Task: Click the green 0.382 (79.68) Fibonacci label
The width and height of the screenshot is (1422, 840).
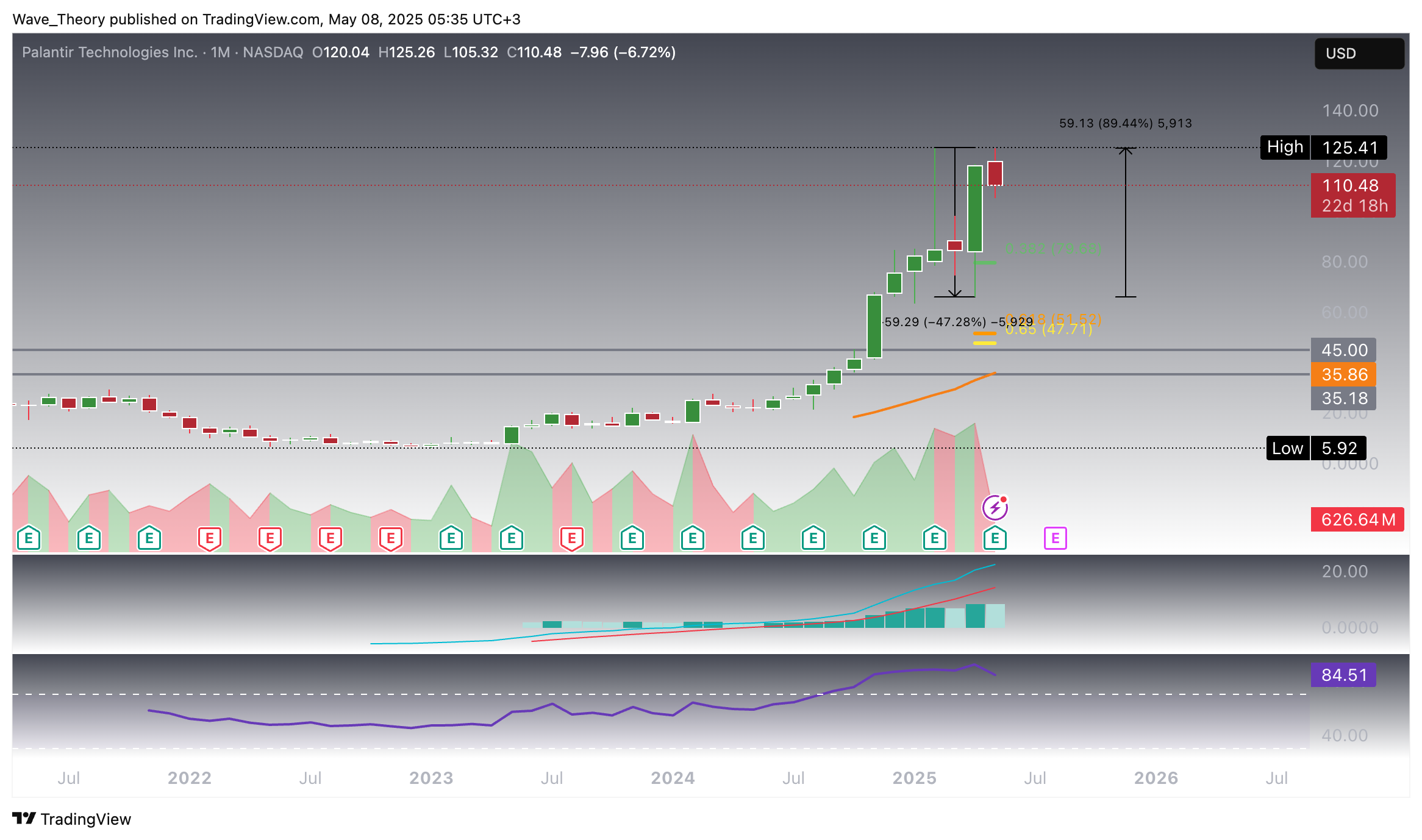Action: 1053,249
